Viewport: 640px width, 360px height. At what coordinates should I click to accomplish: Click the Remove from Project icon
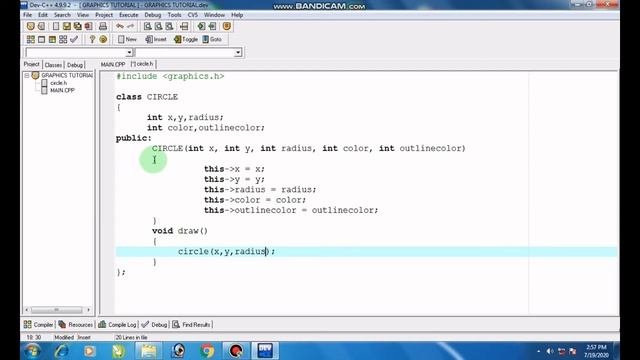212,27
